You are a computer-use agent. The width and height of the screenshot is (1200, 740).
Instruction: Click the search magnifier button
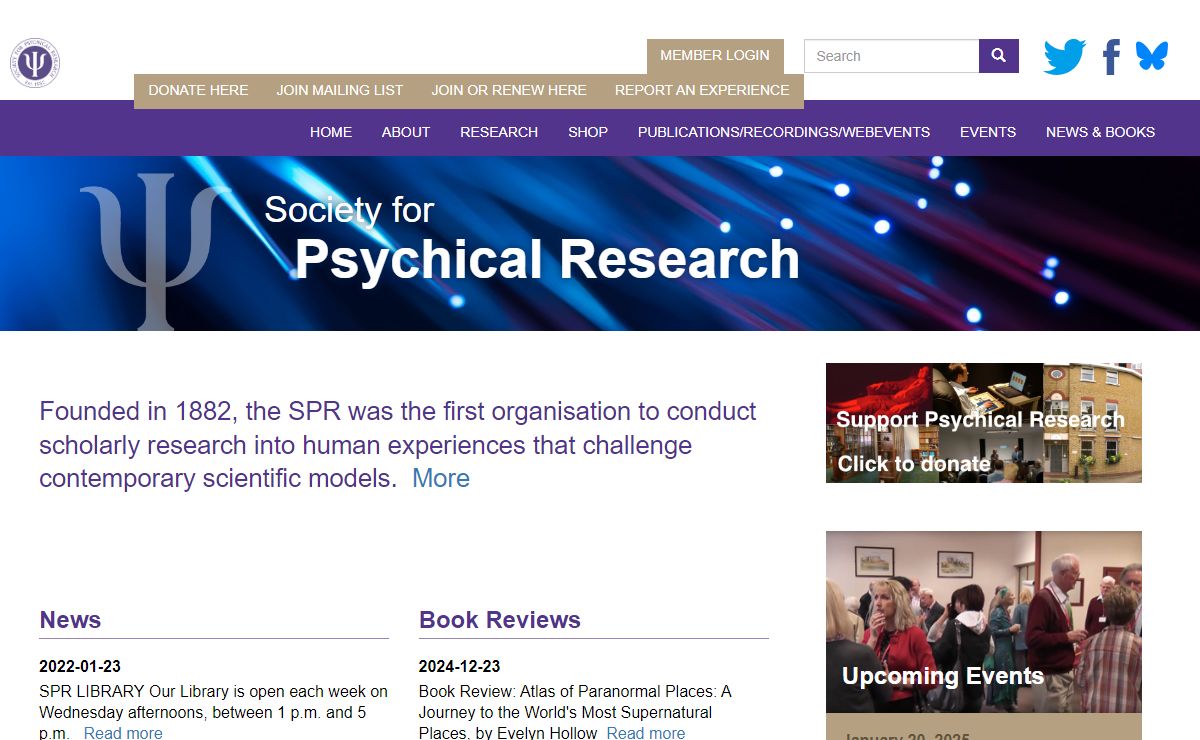[x=999, y=56]
